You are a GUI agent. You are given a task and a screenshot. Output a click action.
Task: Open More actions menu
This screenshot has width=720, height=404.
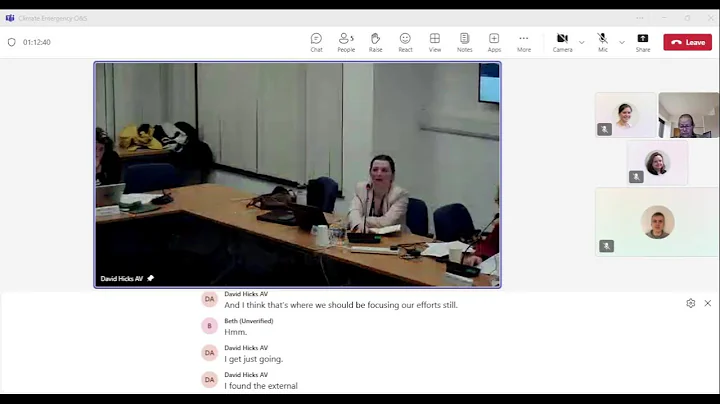pyautogui.click(x=523, y=42)
